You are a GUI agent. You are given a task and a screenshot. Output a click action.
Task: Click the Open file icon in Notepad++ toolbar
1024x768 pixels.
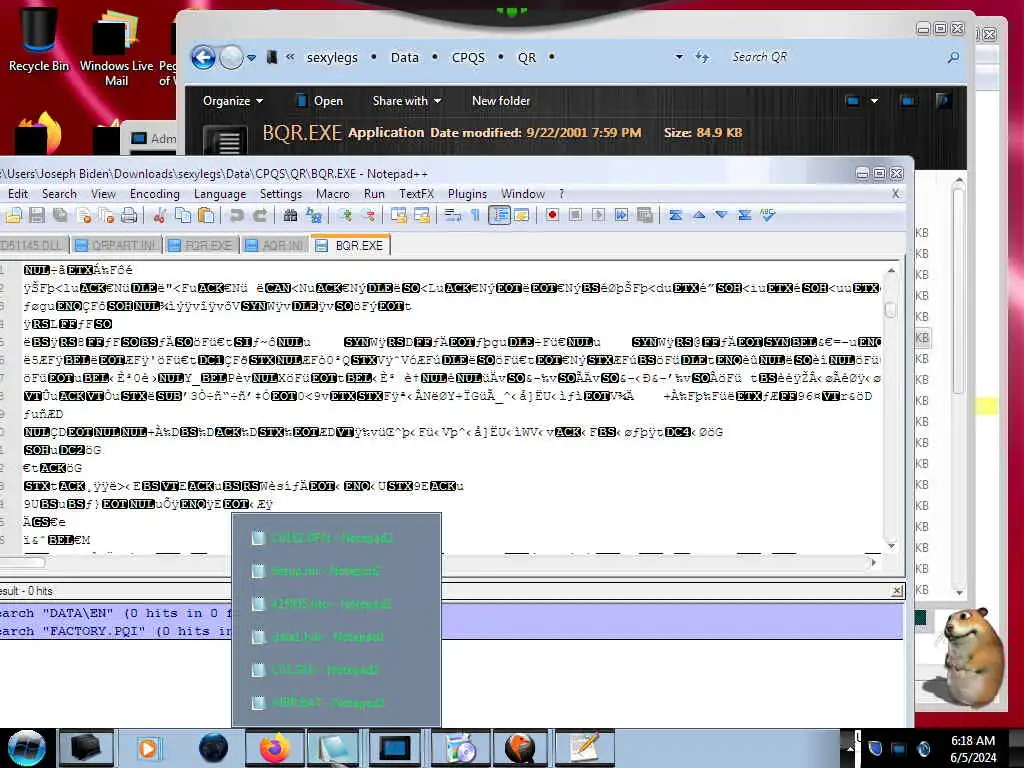click(x=14, y=215)
